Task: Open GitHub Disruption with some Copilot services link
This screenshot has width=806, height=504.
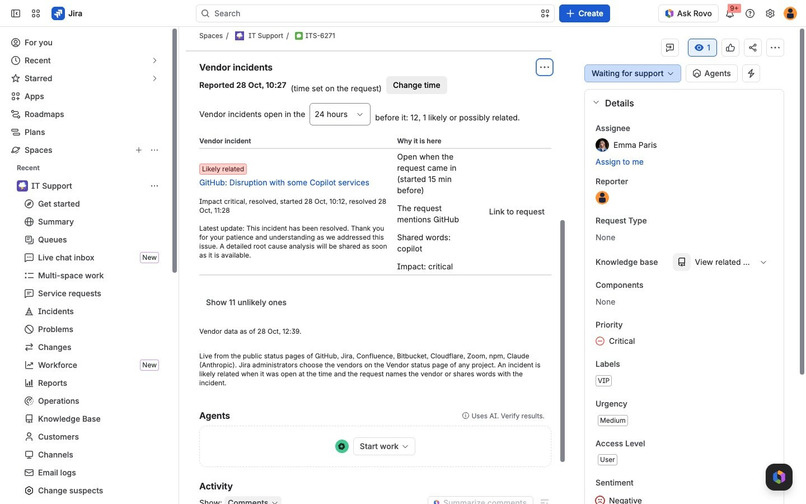Action: pyautogui.click(x=284, y=183)
